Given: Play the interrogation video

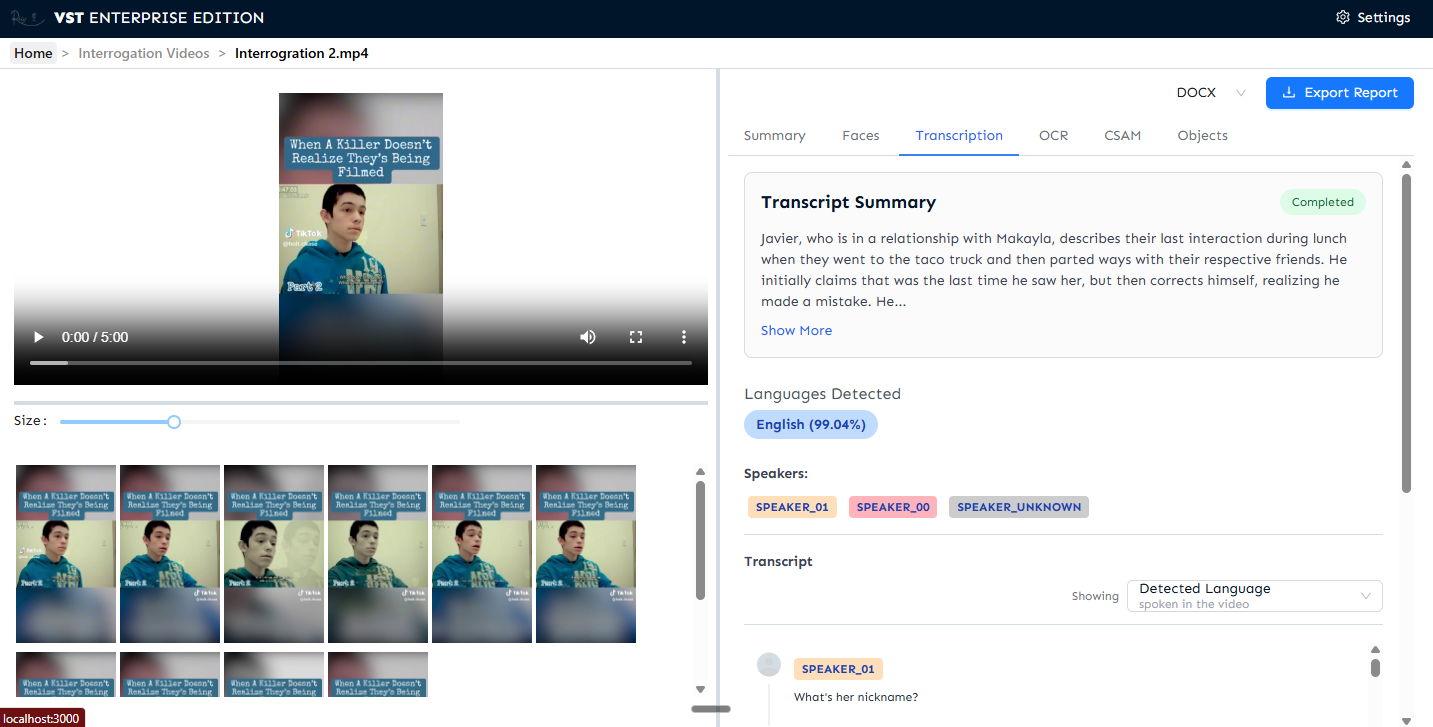Looking at the screenshot, I should (39, 337).
